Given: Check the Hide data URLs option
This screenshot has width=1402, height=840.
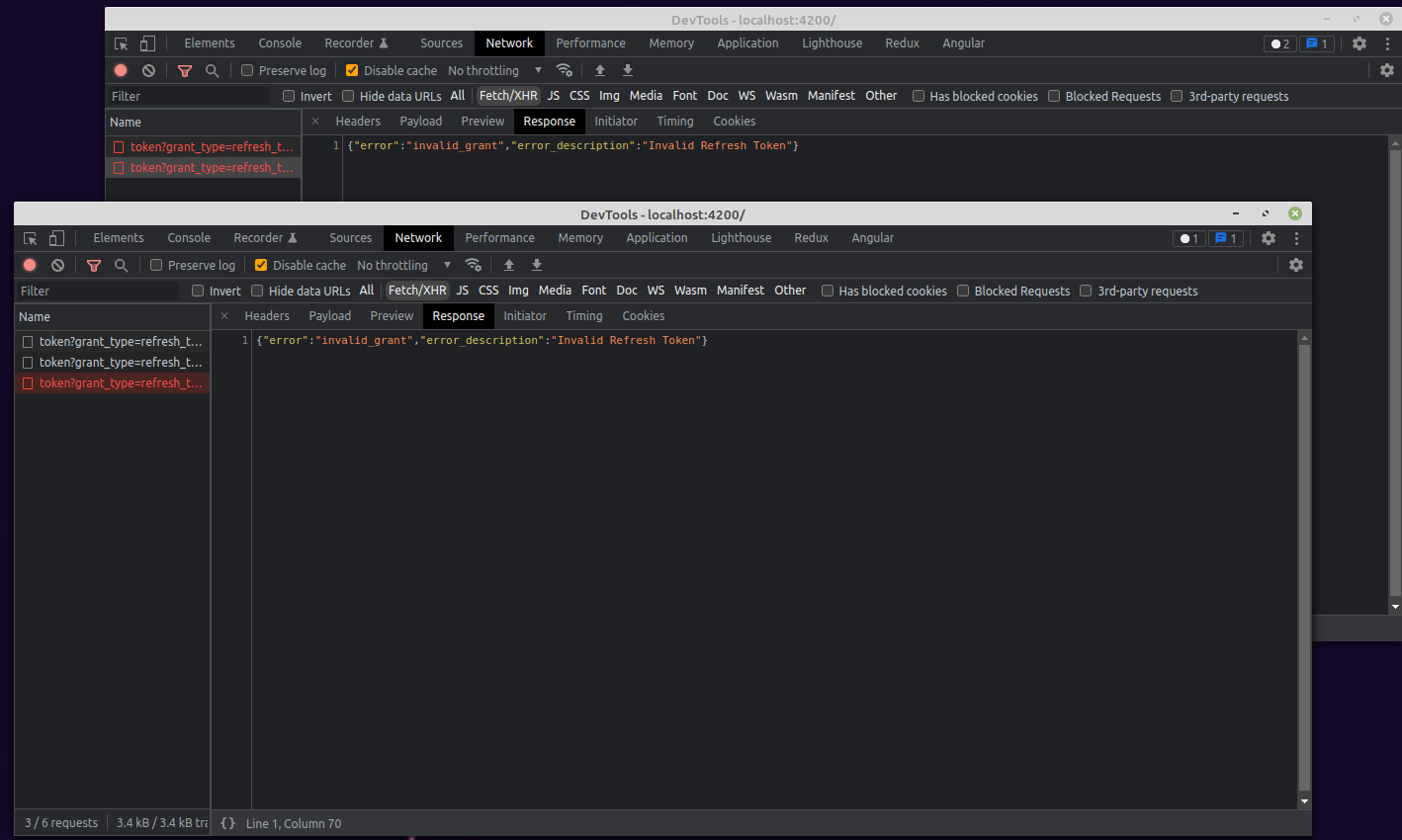Looking at the screenshot, I should 256,291.
